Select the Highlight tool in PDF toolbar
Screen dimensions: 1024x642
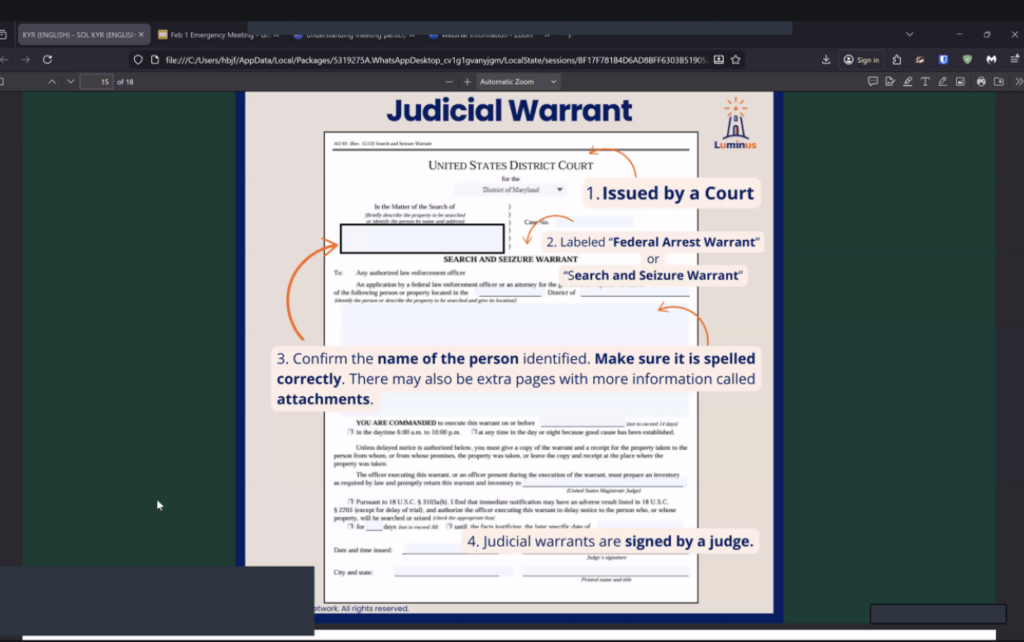(907, 81)
